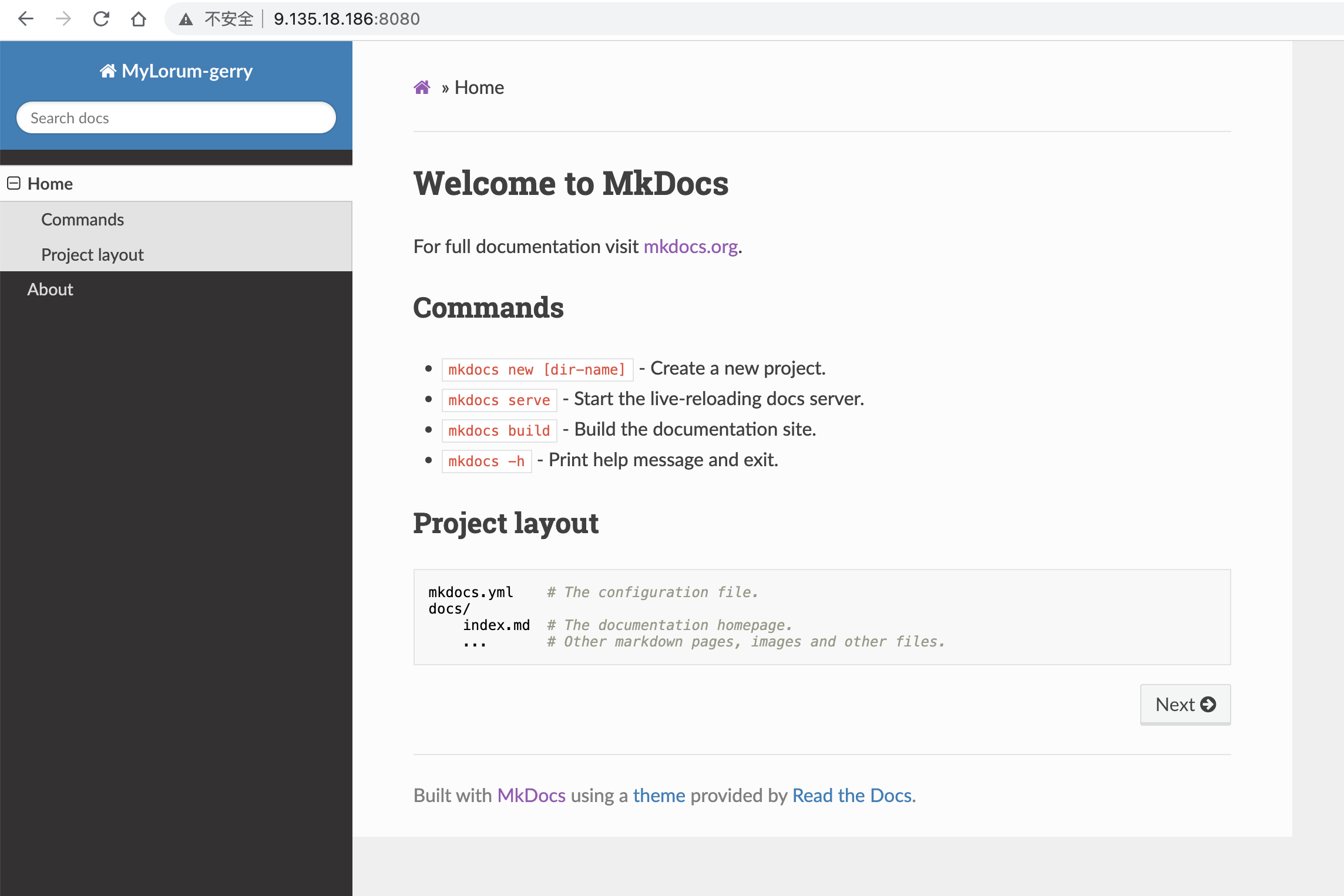The width and height of the screenshot is (1344, 896).
Task: Jump to Project layout in sidebar
Action: pos(92,255)
